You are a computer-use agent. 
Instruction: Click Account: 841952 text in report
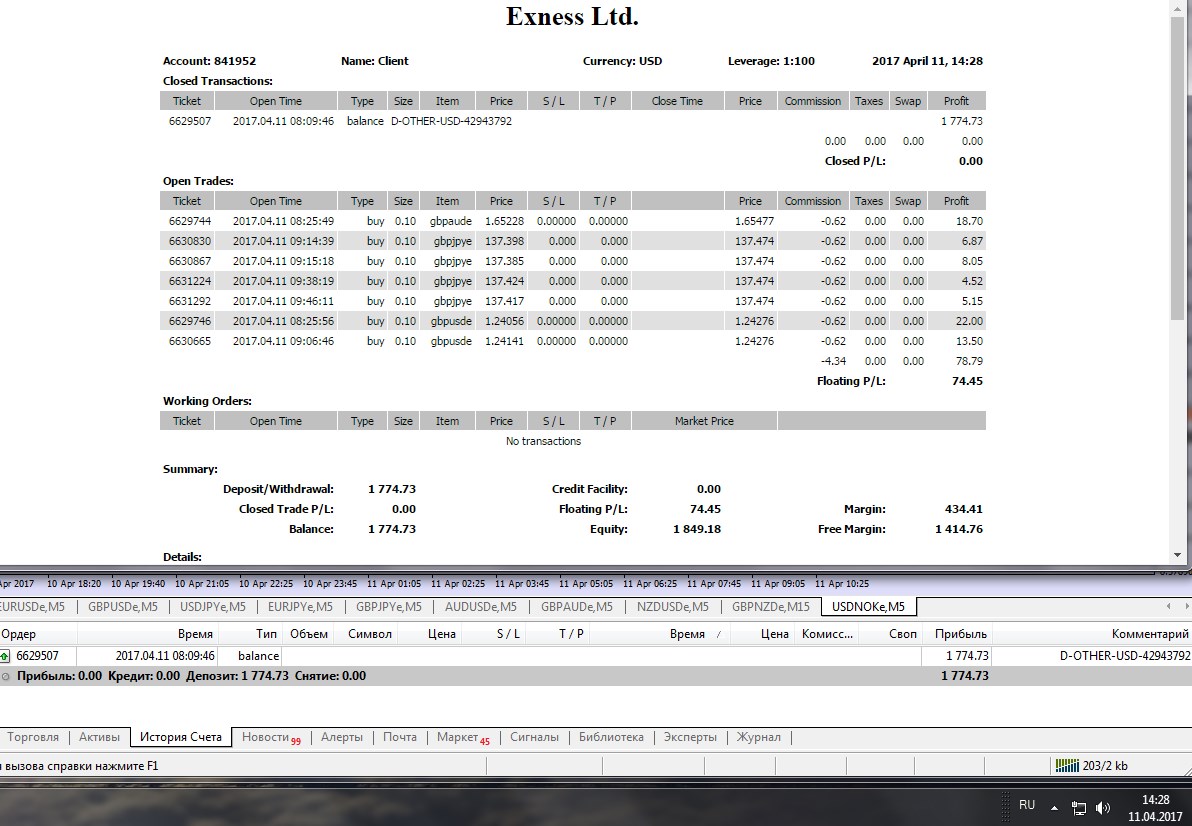pyautogui.click(x=209, y=61)
